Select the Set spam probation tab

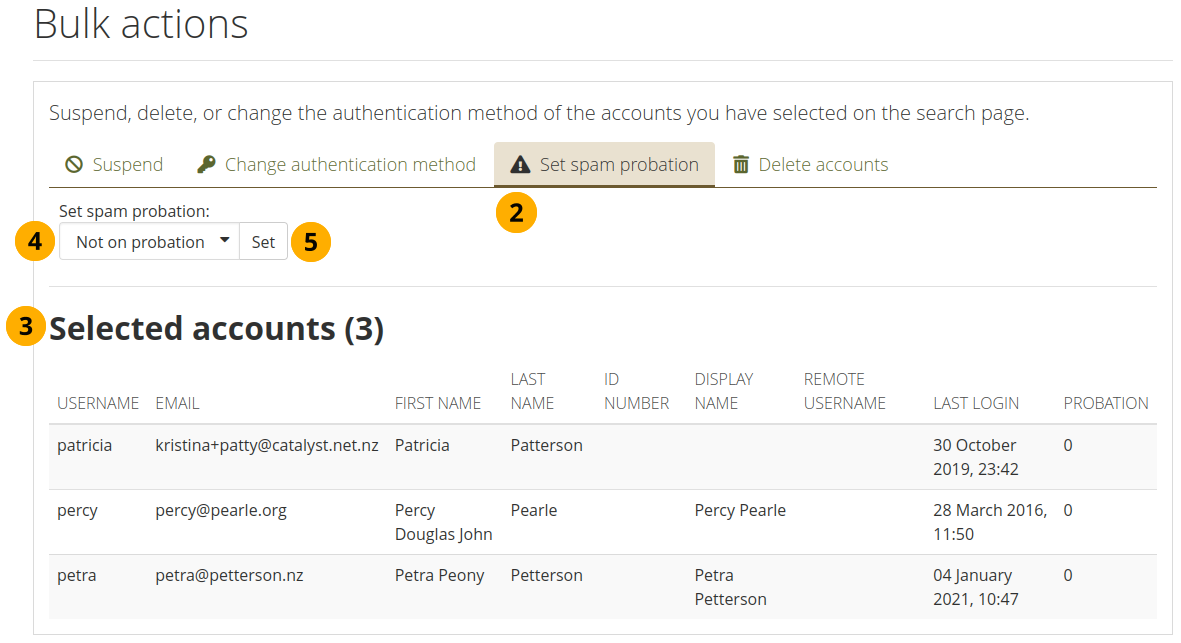[x=604, y=165]
